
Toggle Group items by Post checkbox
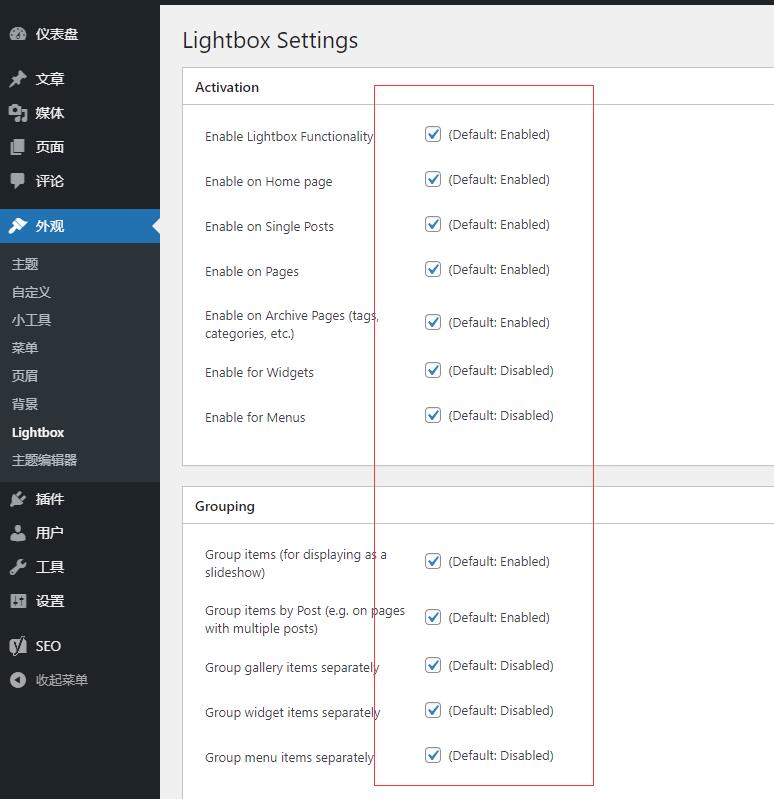433,617
